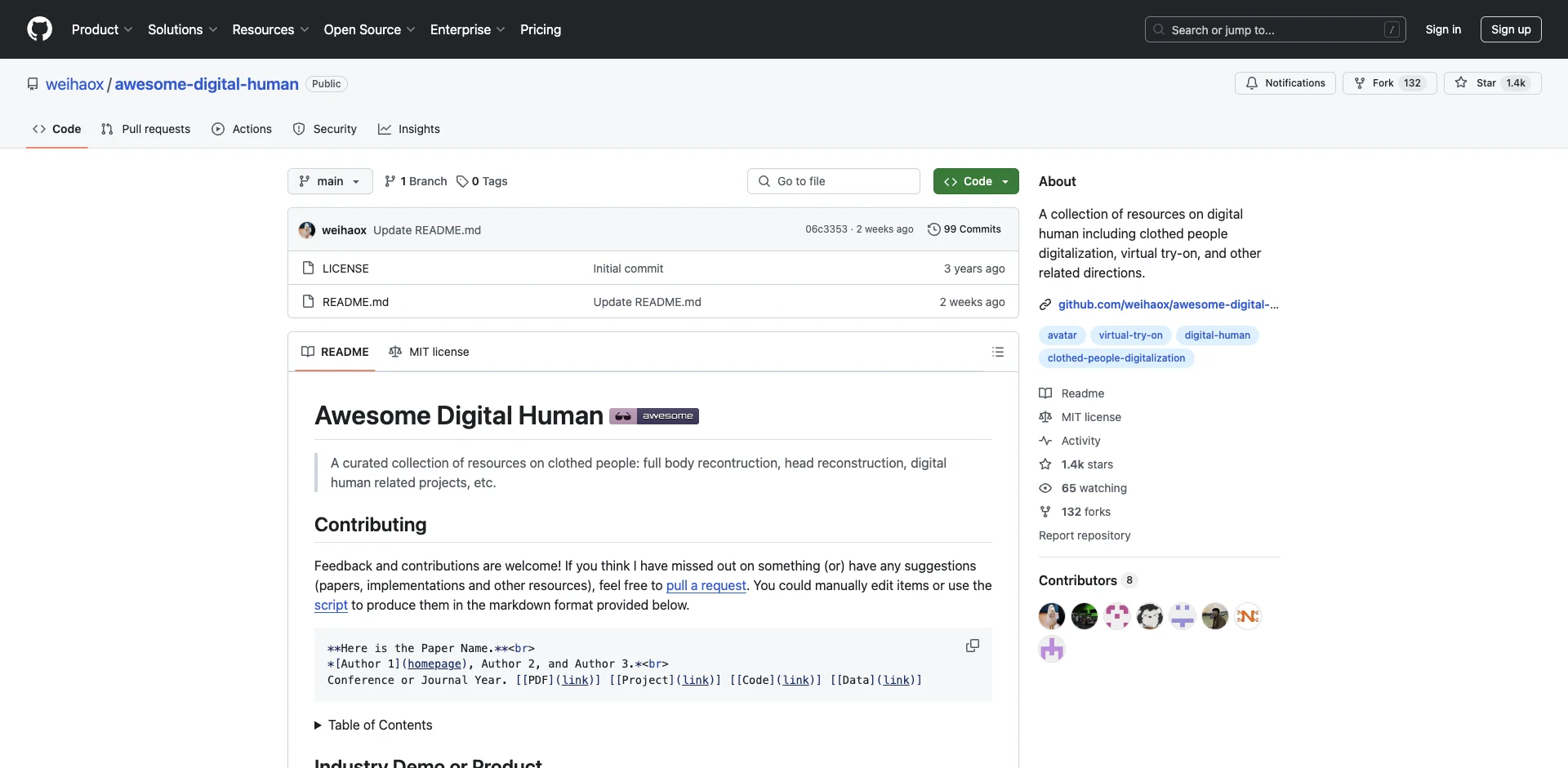Open weihaox owner profile link
This screenshot has width=1568, height=768.
(x=74, y=84)
